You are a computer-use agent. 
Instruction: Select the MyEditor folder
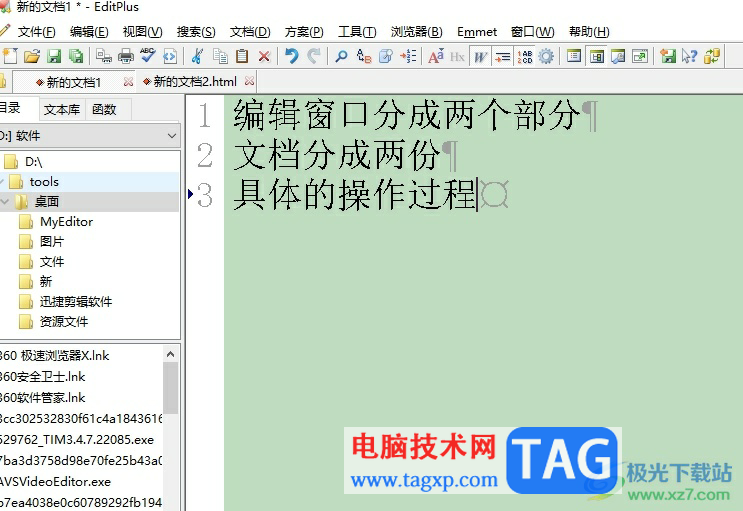66,222
